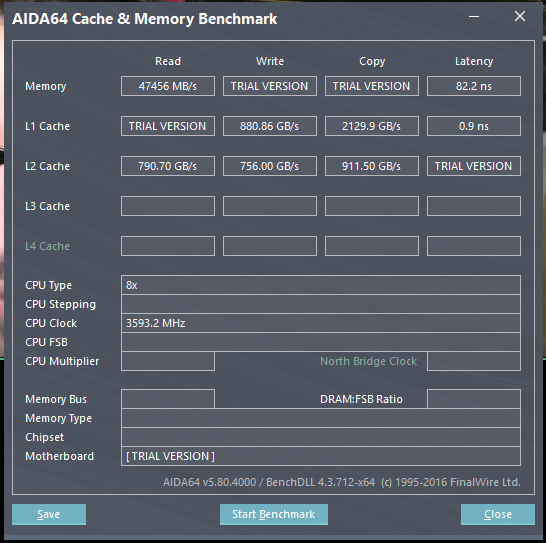Viewport: 546px width, 543px height.
Task: Click the Memory Type label
Action: 58,418
